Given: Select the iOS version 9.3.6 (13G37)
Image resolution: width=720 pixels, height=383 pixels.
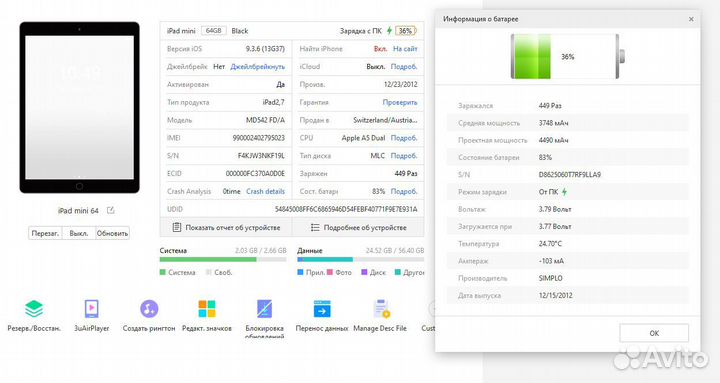Looking at the screenshot, I should (265, 49).
